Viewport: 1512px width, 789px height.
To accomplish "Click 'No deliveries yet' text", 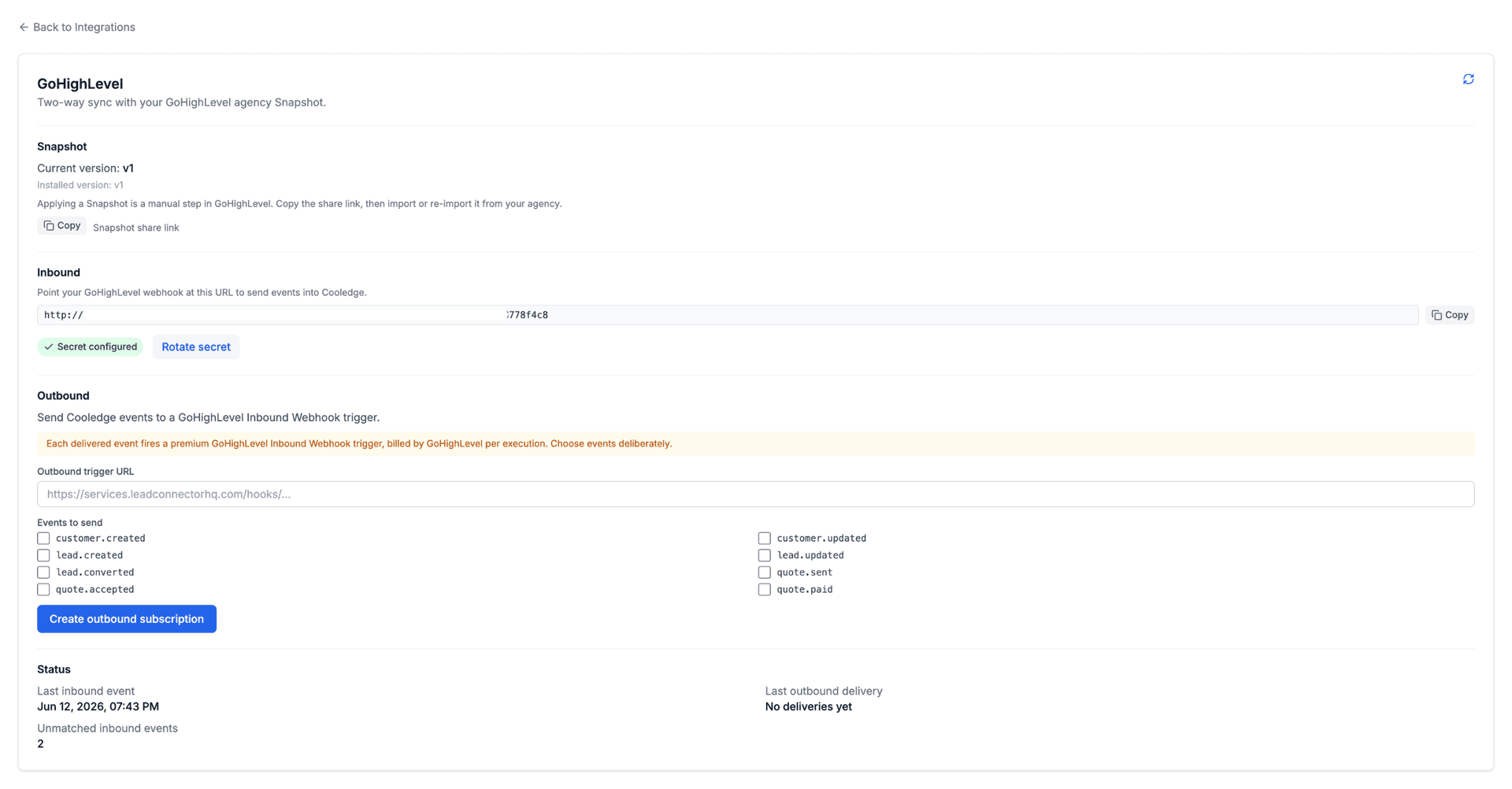I will point(808,707).
